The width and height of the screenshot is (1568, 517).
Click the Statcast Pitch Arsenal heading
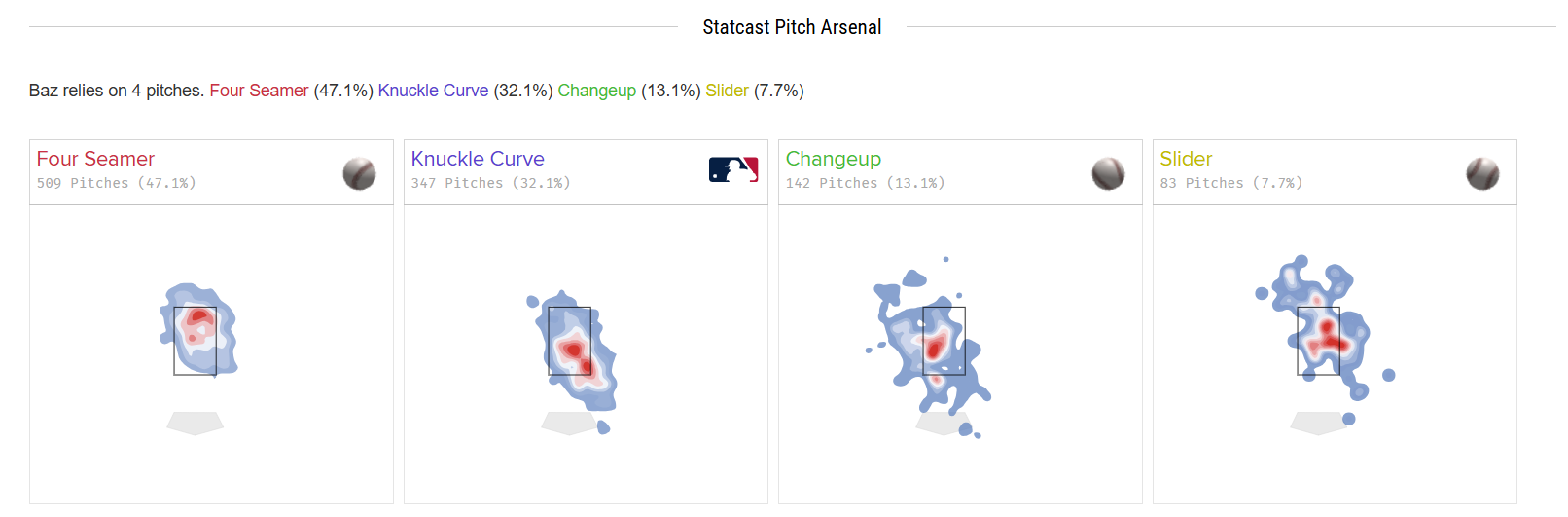click(792, 27)
